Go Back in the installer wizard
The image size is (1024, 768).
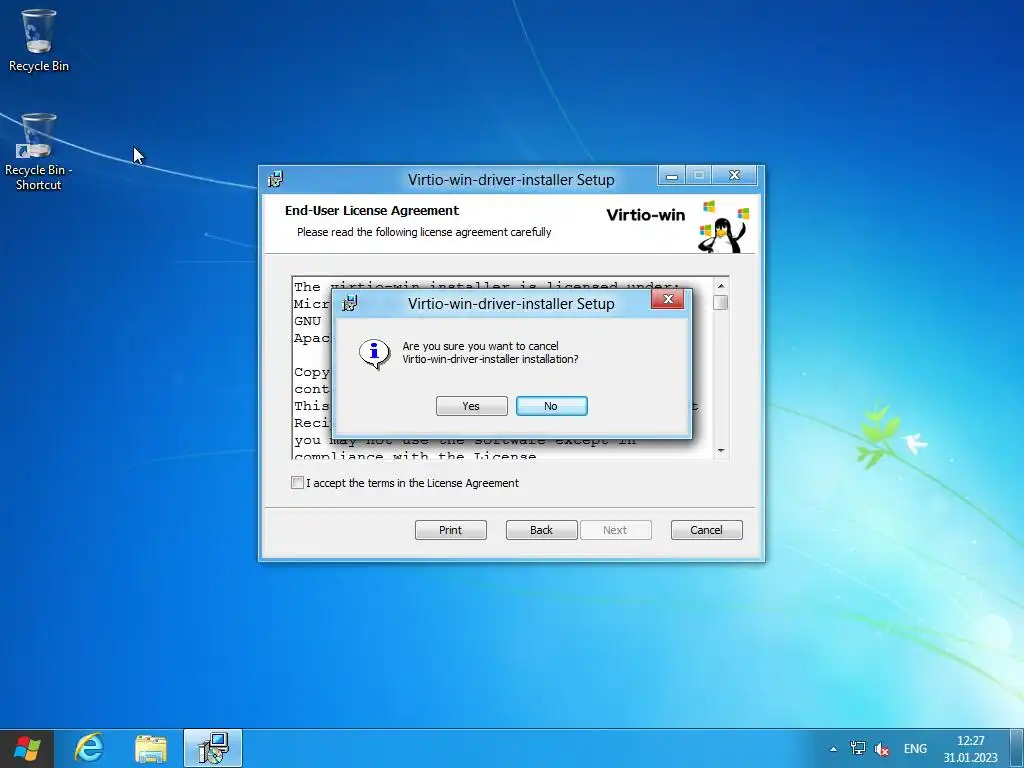pyautogui.click(x=541, y=530)
